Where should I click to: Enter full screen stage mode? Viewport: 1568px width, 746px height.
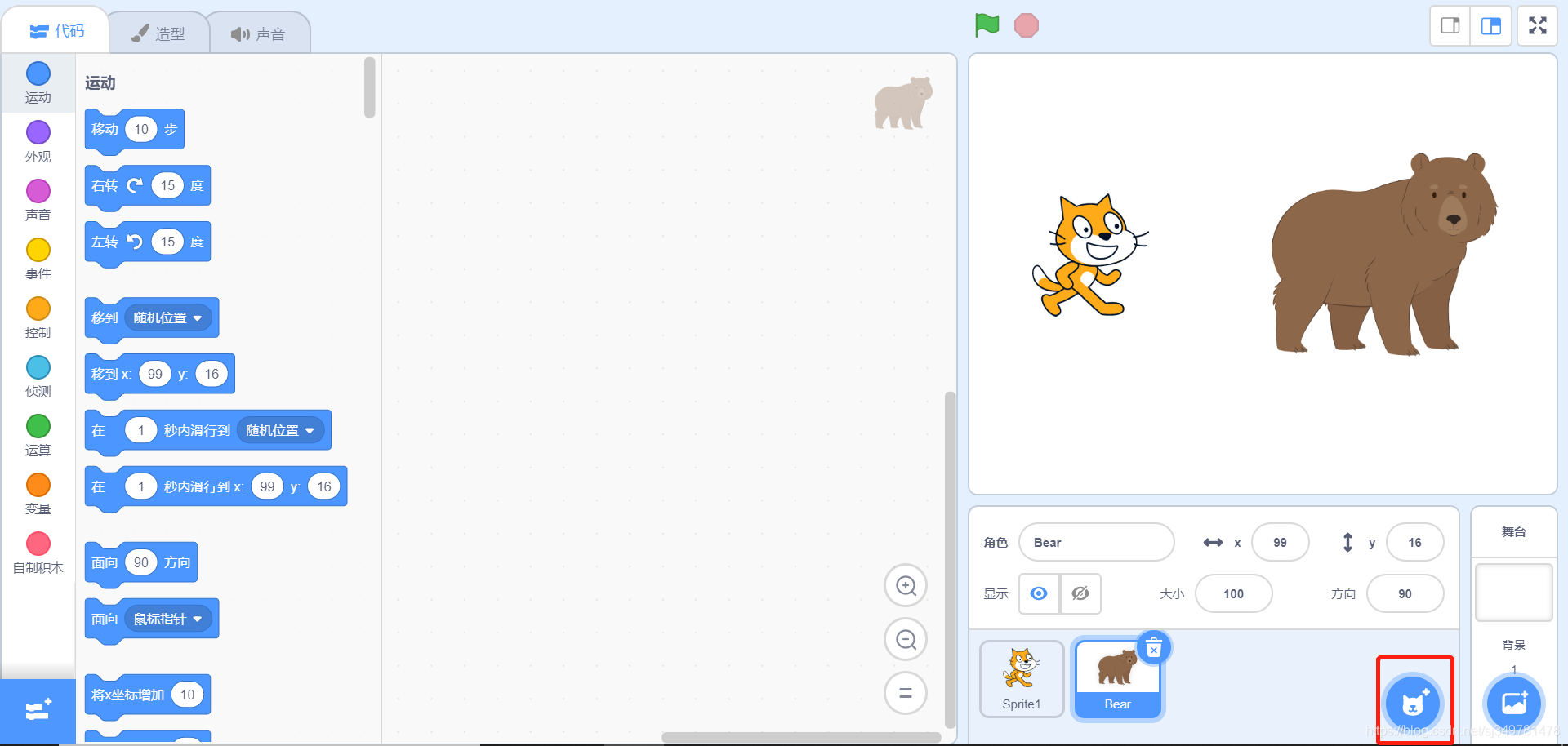[x=1538, y=26]
